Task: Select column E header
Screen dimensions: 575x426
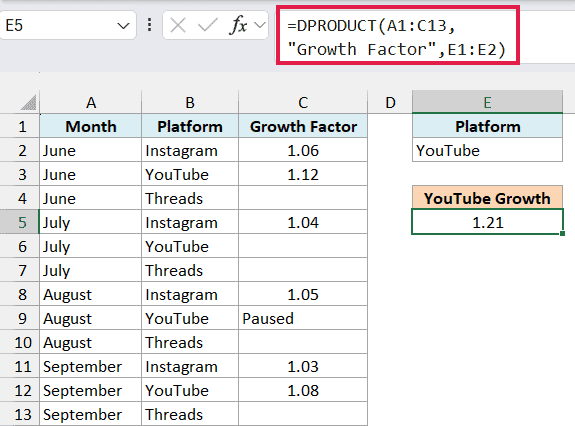Action: pos(487,103)
